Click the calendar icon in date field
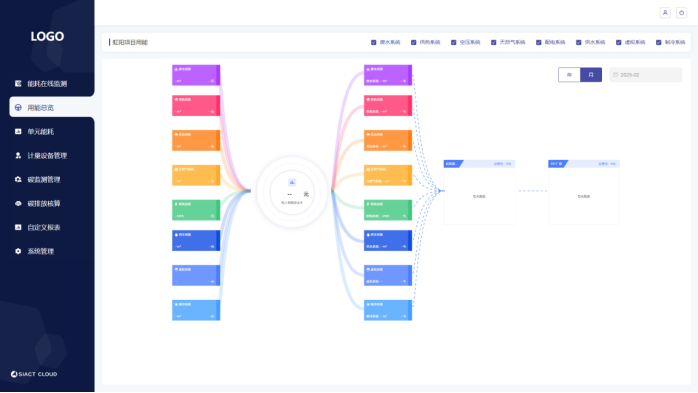The height and width of the screenshot is (393, 698). tap(616, 75)
